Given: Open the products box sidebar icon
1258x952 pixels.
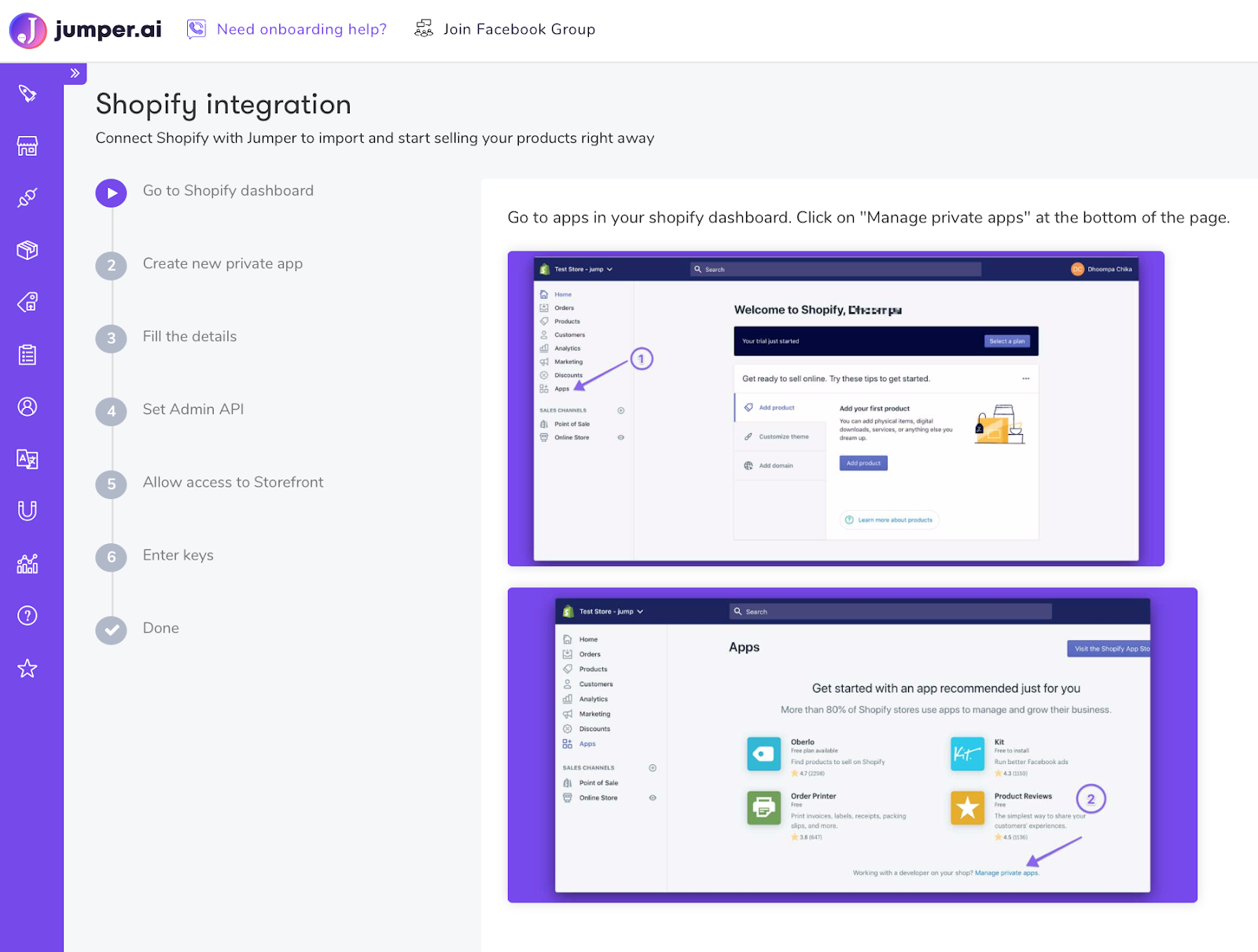Looking at the screenshot, I should pos(28,250).
